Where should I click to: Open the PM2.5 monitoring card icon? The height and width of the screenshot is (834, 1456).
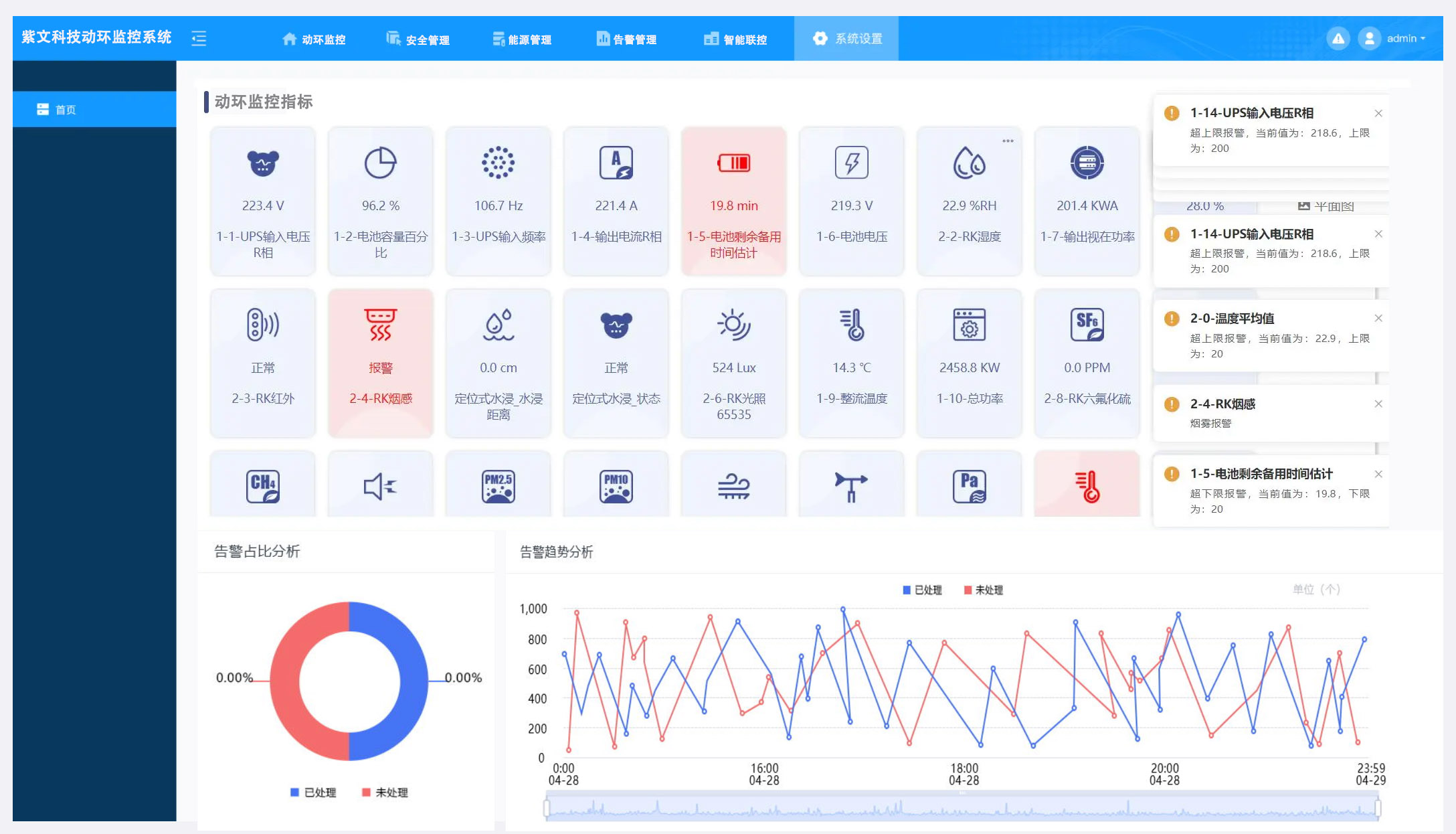click(498, 486)
